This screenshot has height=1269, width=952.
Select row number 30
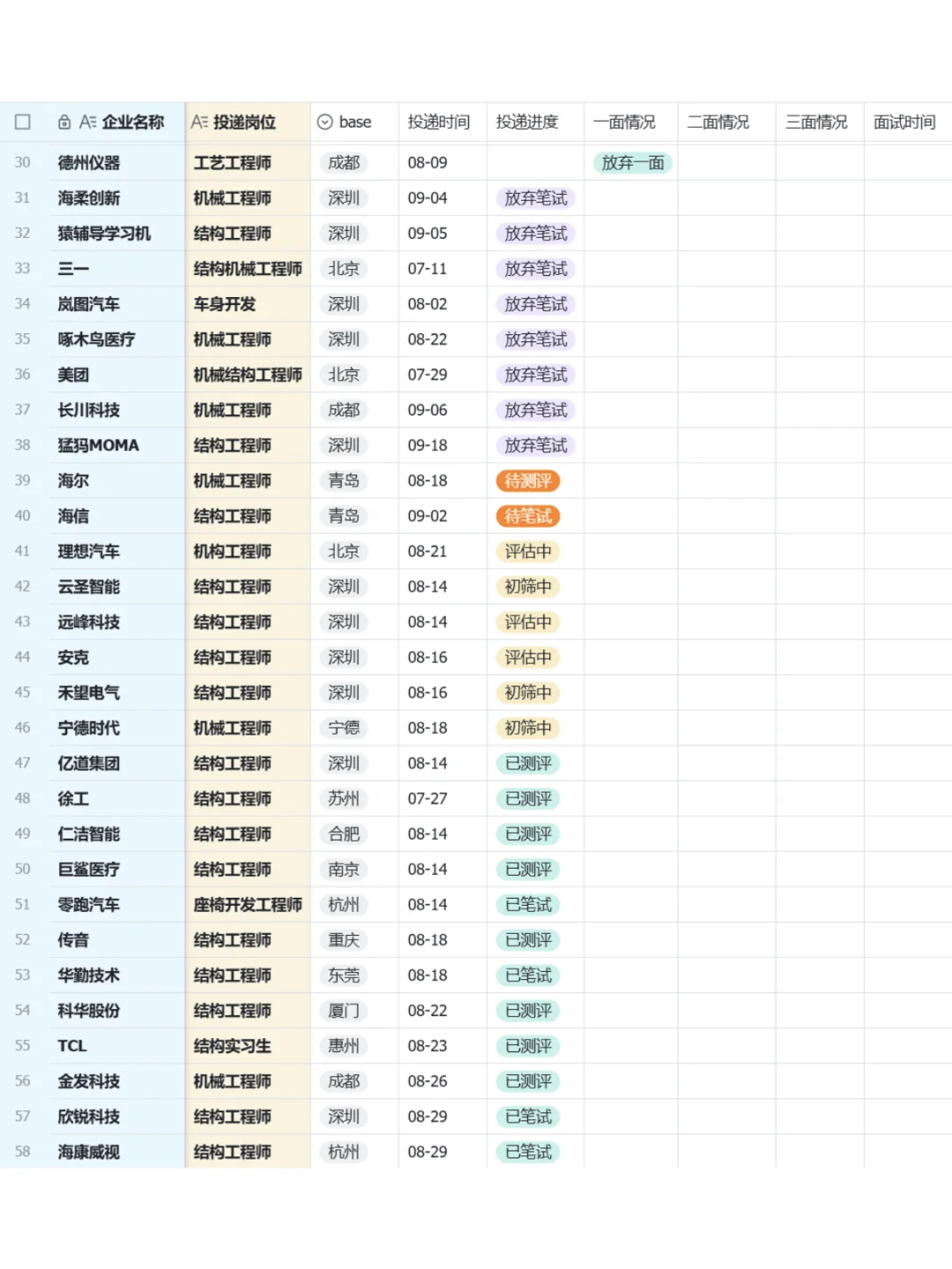pyautogui.click(x=23, y=163)
